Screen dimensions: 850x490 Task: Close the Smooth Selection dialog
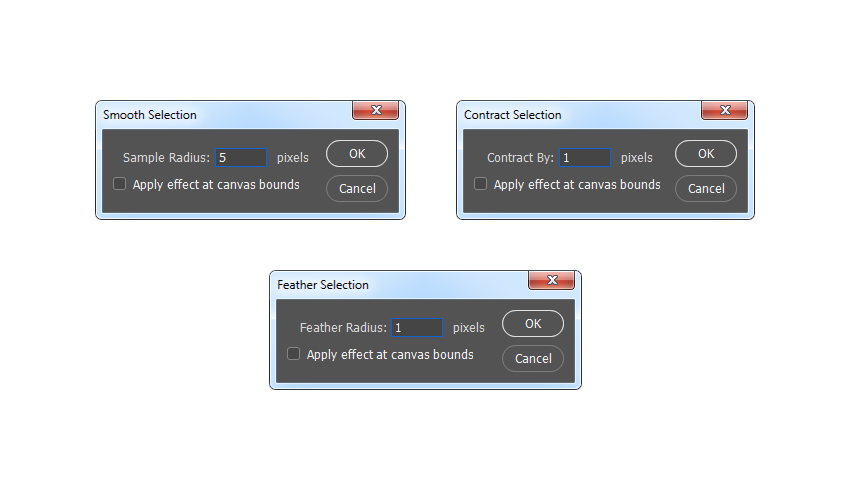point(376,110)
